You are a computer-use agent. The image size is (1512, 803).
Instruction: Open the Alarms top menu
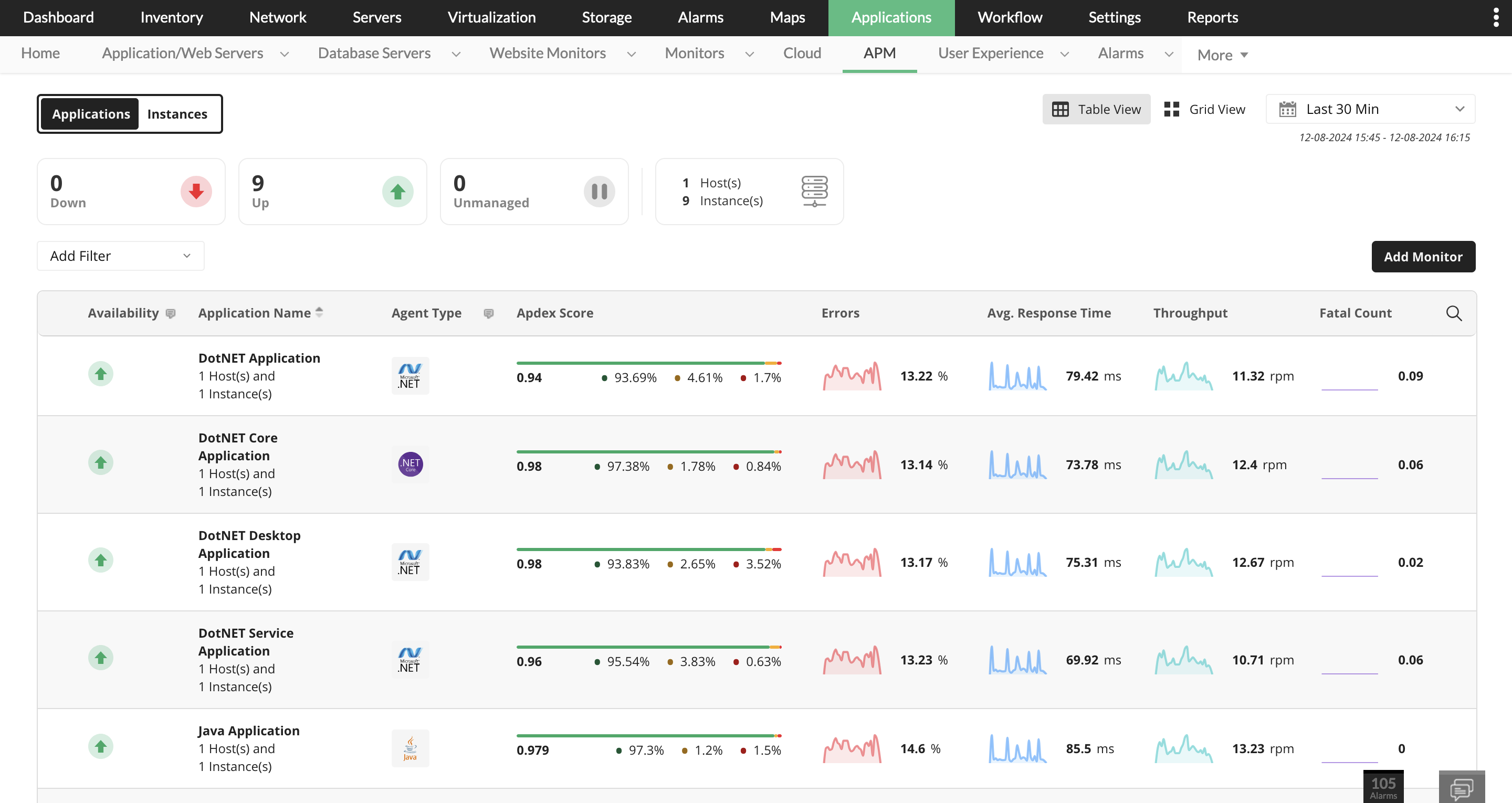[700, 18]
